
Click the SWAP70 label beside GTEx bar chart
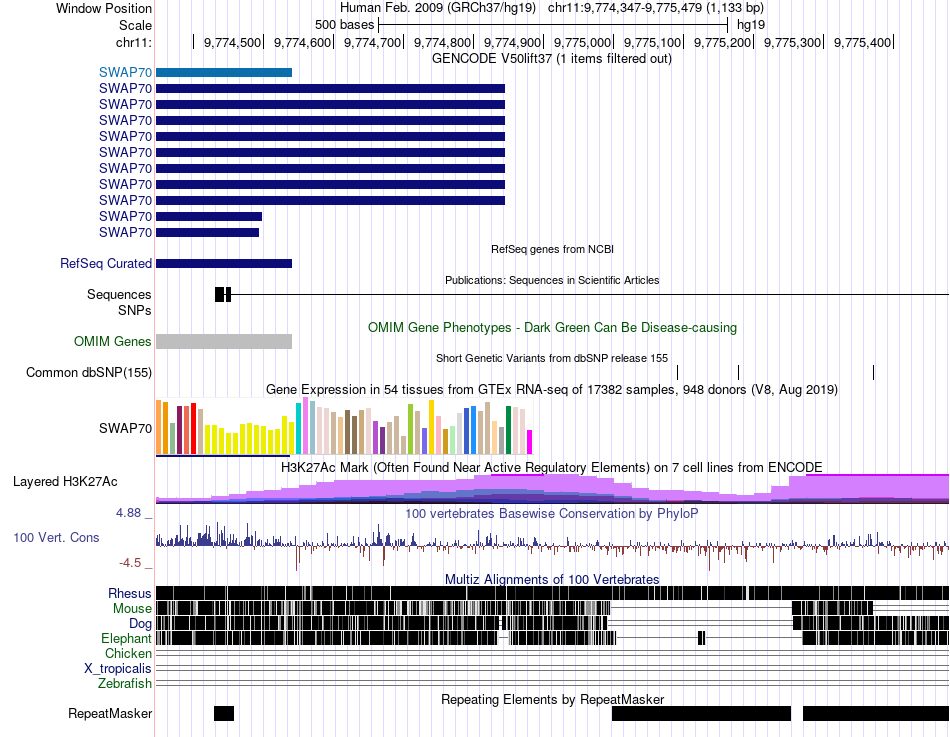(x=125, y=428)
